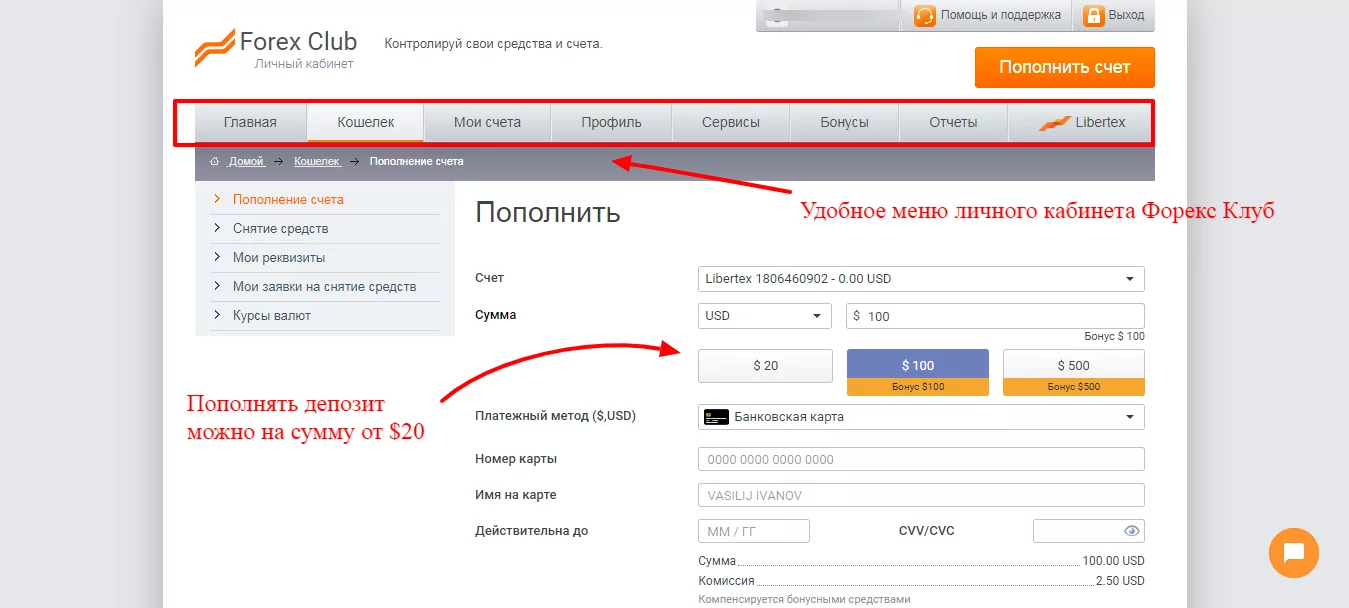
Task: Open the Счет account dropdown
Action: tap(921, 279)
